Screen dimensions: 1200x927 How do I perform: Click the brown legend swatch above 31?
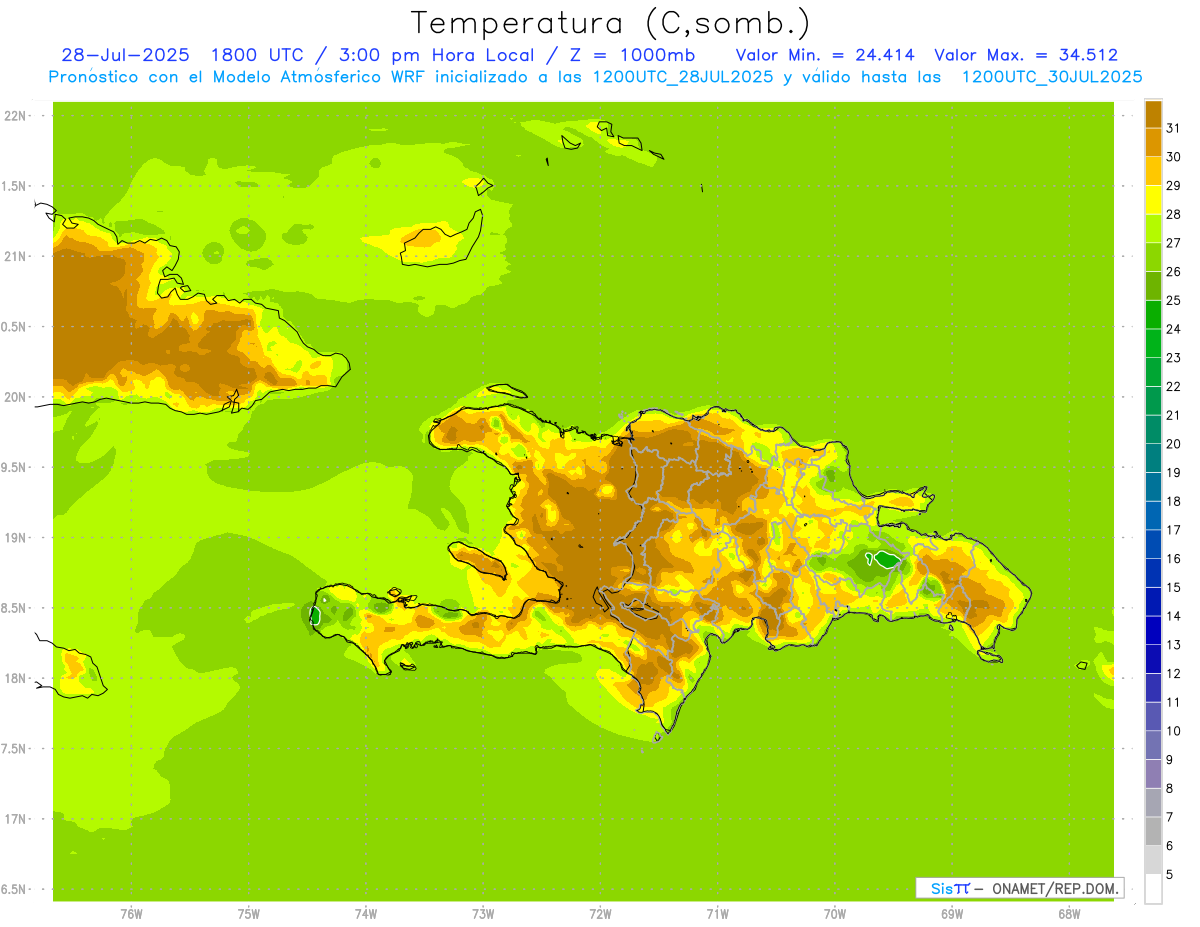click(x=1153, y=114)
